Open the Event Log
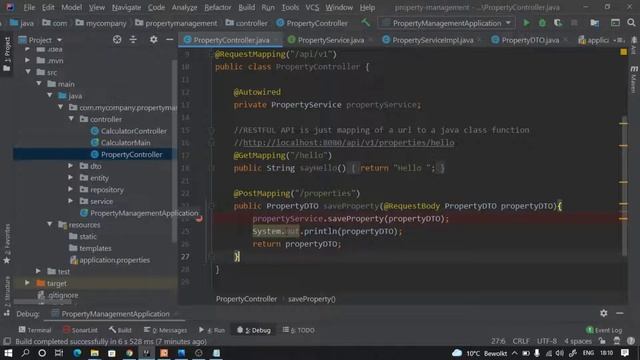Image resolution: width=640 pixels, height=360 pixels. tap(604, 330)
